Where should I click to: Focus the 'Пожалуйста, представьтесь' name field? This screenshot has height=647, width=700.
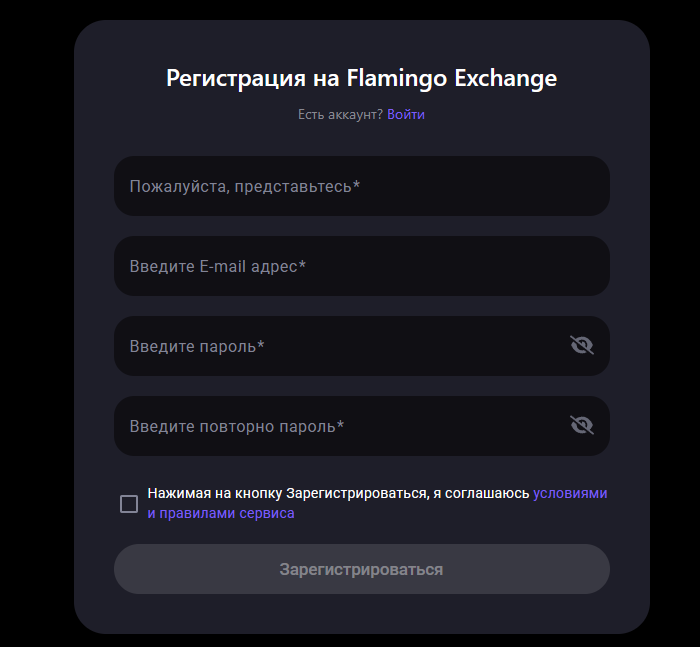[361, 186]
